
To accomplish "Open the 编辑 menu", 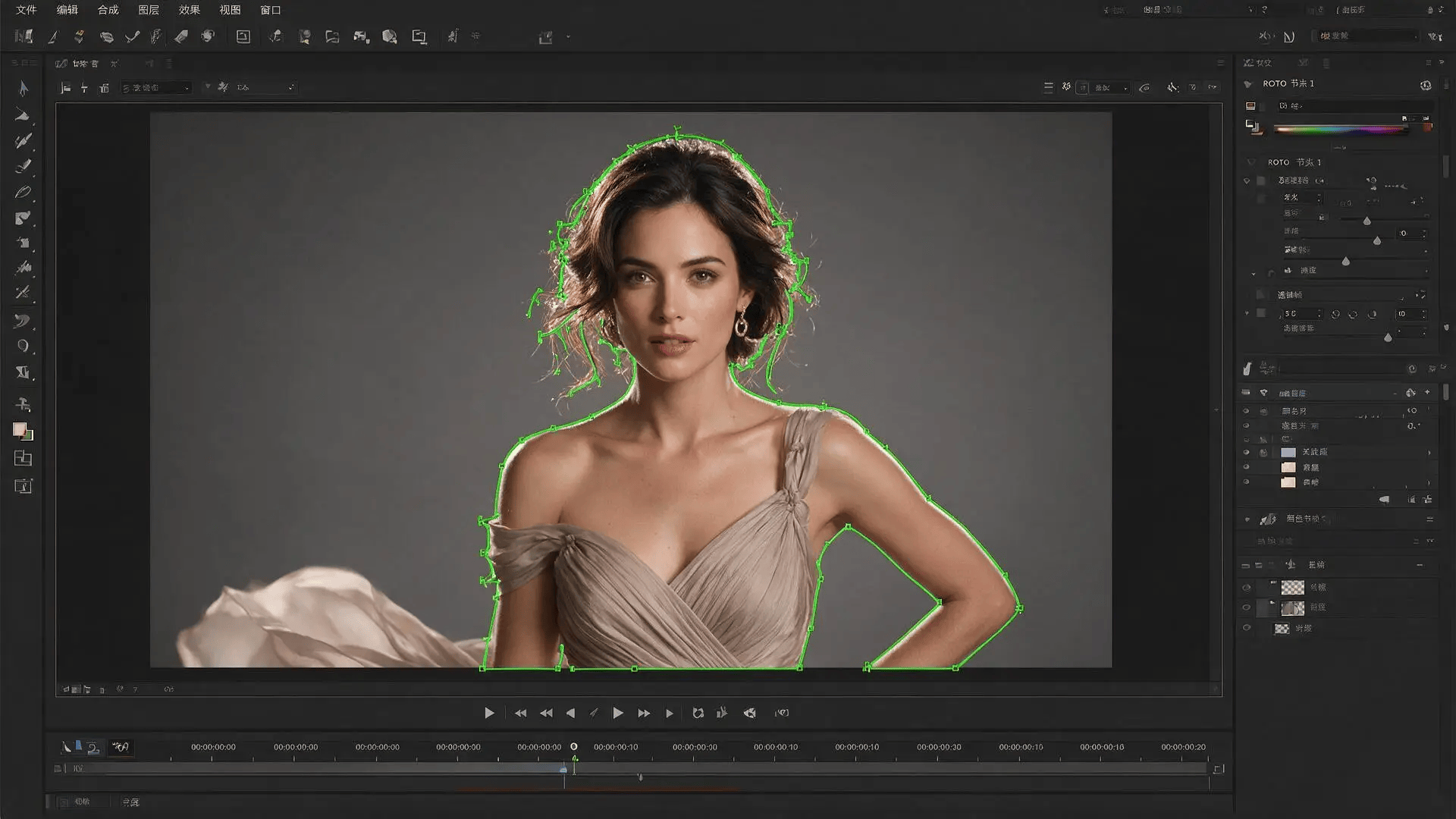I will [67, 10].
